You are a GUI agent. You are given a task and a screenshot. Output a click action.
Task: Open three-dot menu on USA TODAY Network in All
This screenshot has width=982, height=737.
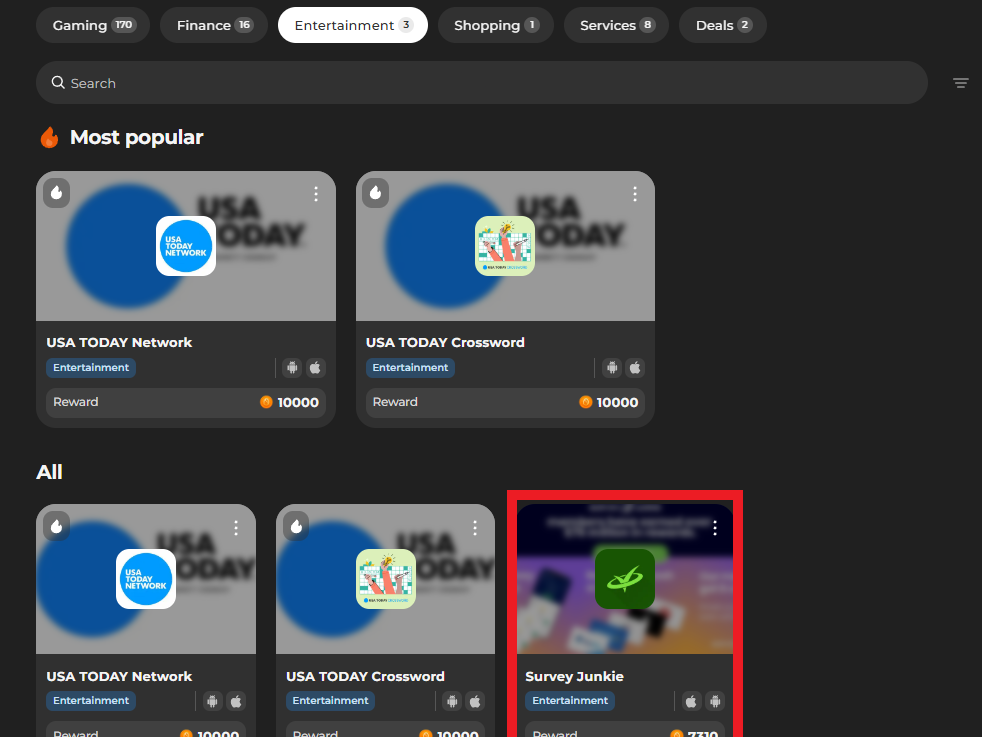click(x=236, y=528)
